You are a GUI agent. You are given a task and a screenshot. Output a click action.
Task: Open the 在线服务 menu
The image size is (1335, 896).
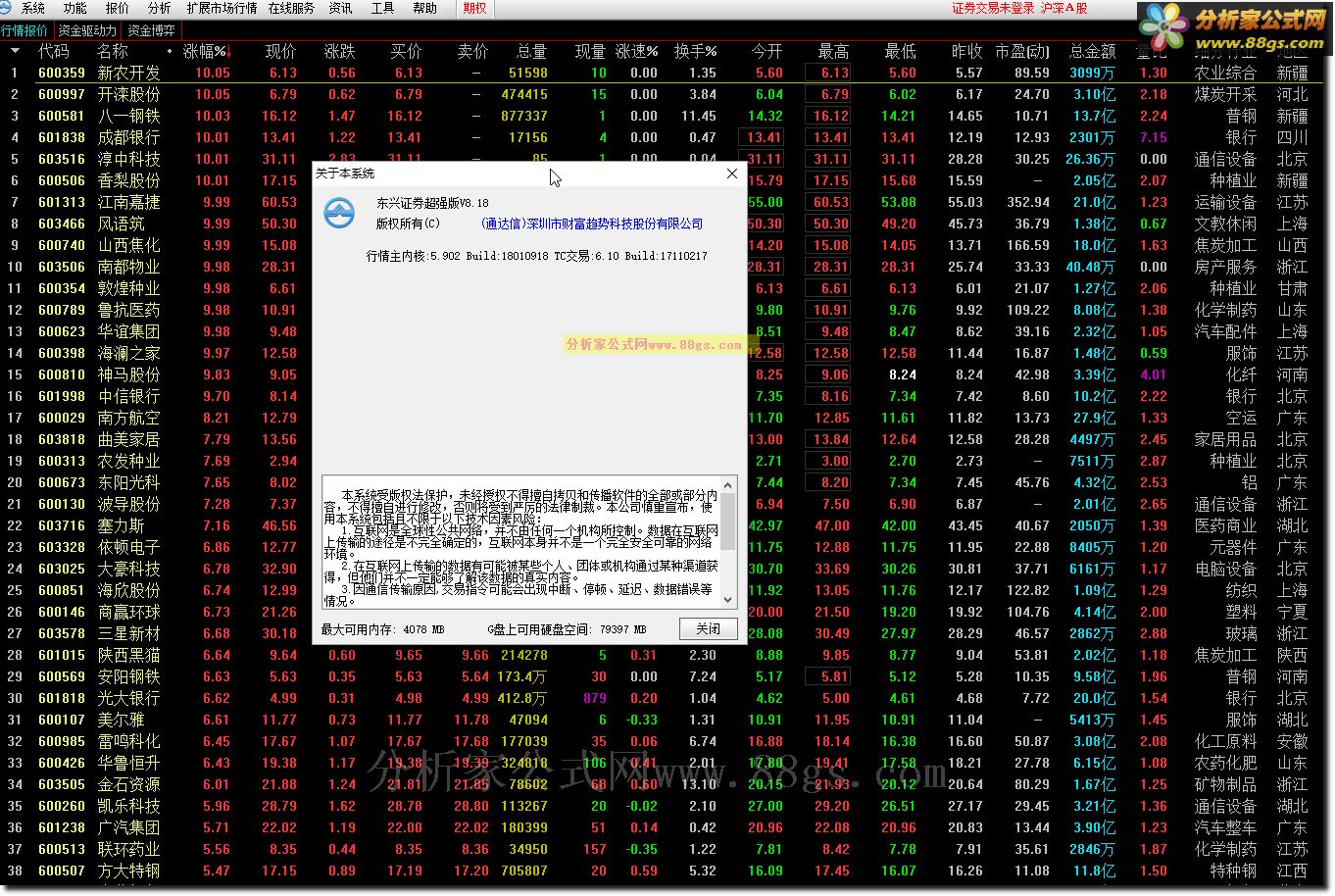coord(291,8)
